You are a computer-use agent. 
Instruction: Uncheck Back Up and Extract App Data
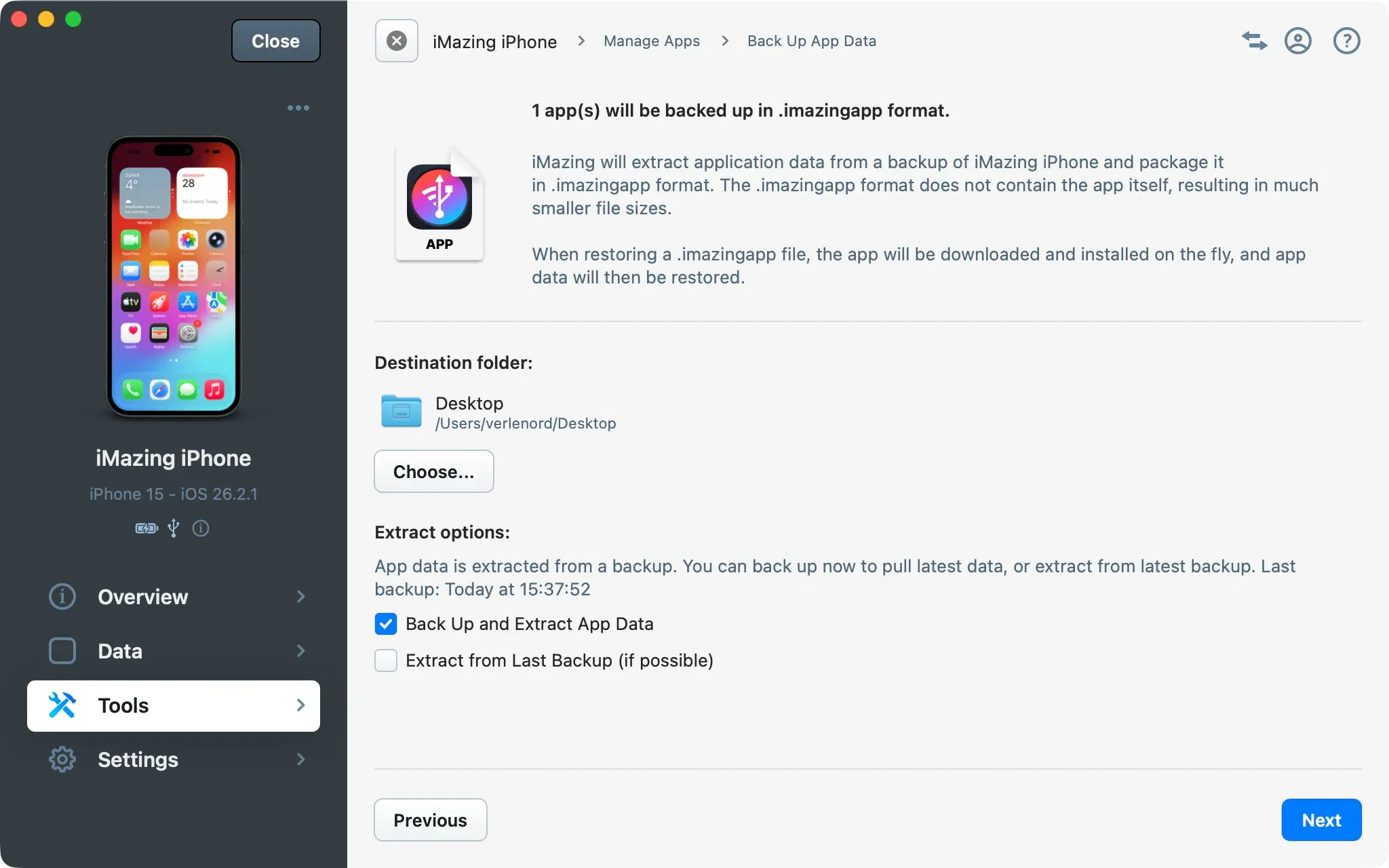[385, 623]
